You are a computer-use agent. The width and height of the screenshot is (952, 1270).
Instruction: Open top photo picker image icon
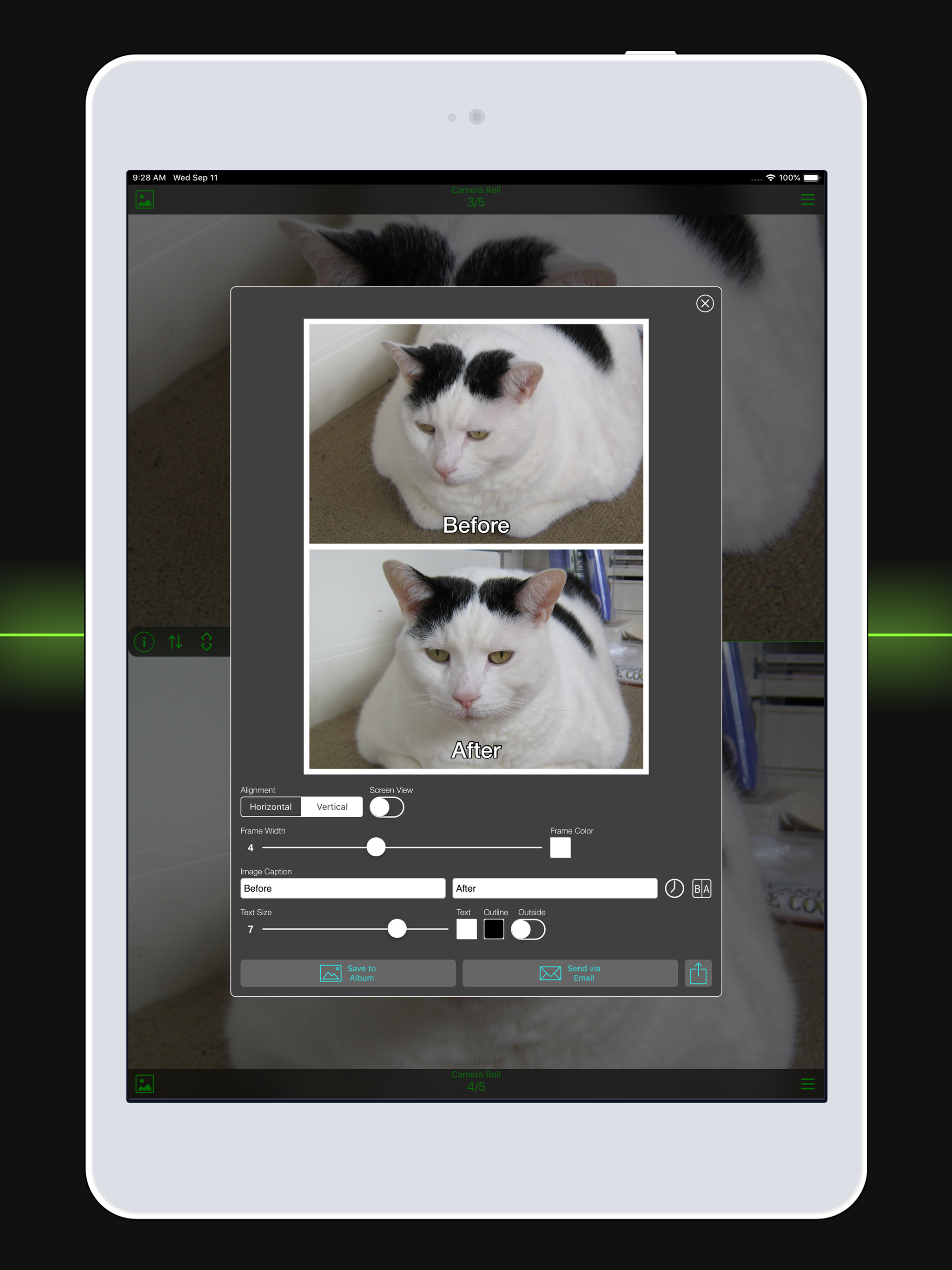pos(145,200)
